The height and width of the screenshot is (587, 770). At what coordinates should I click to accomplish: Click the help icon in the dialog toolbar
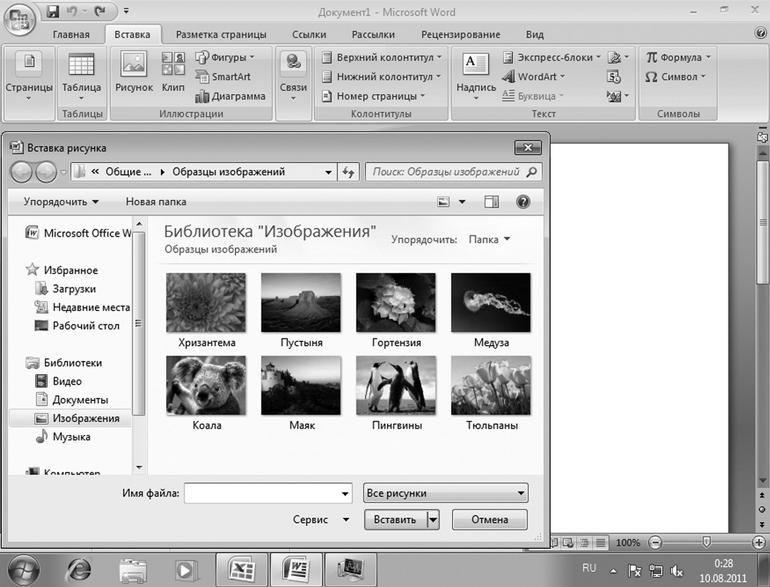[522, 202]
